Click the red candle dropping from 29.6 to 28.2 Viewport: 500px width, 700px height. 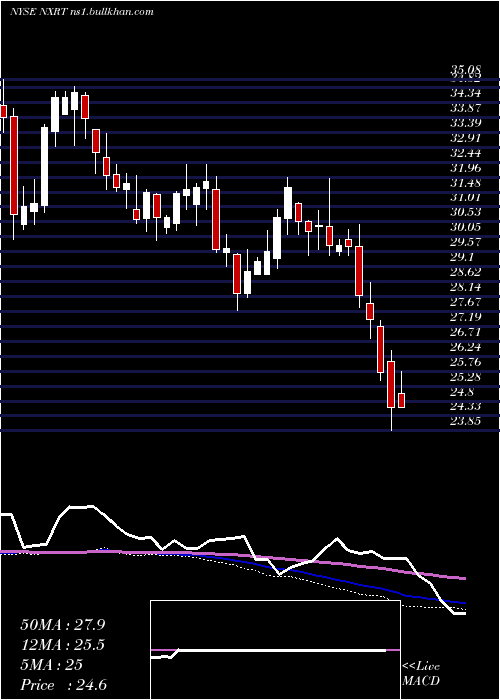point(358,271)
